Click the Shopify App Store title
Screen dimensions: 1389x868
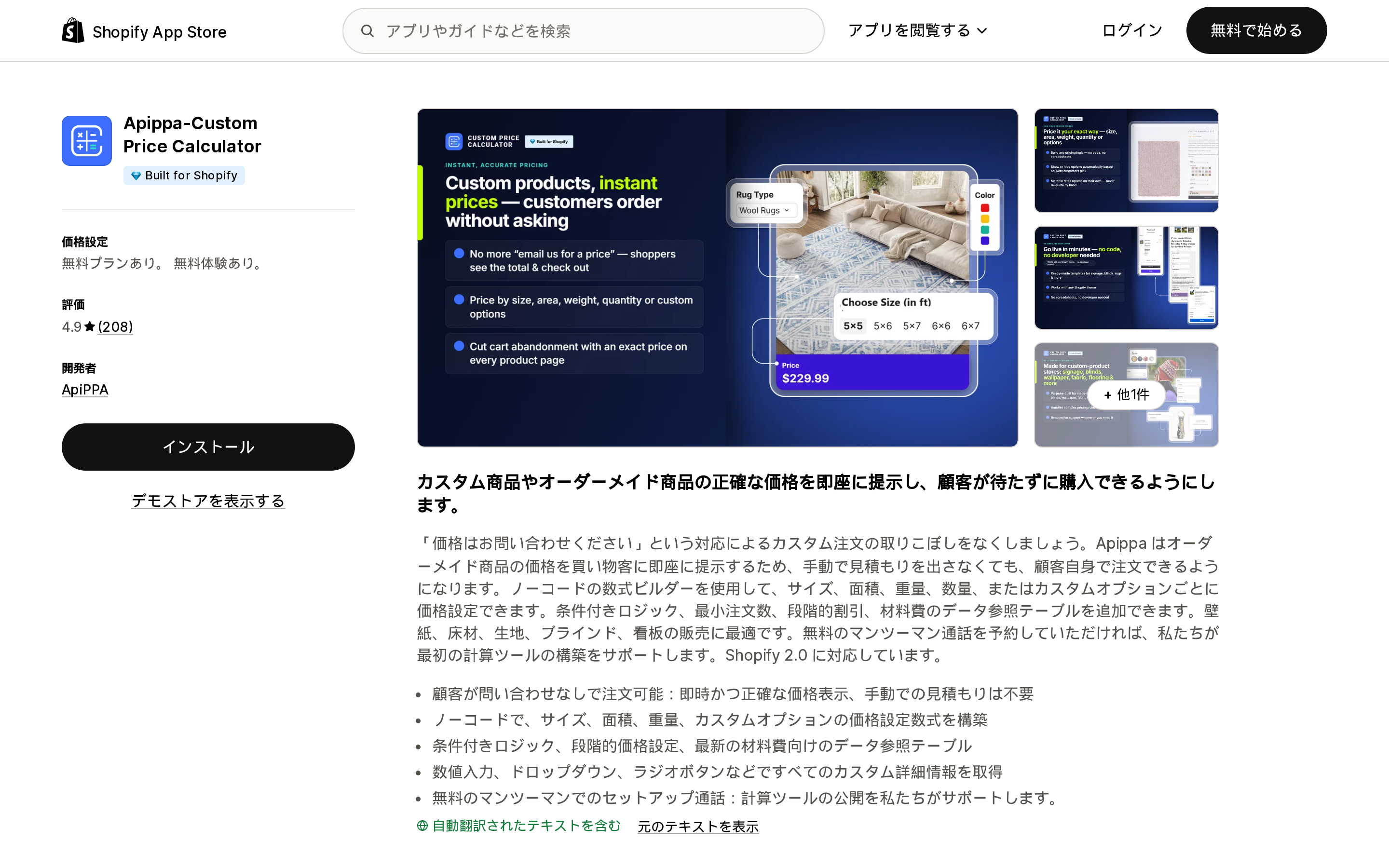coord(160,31)
